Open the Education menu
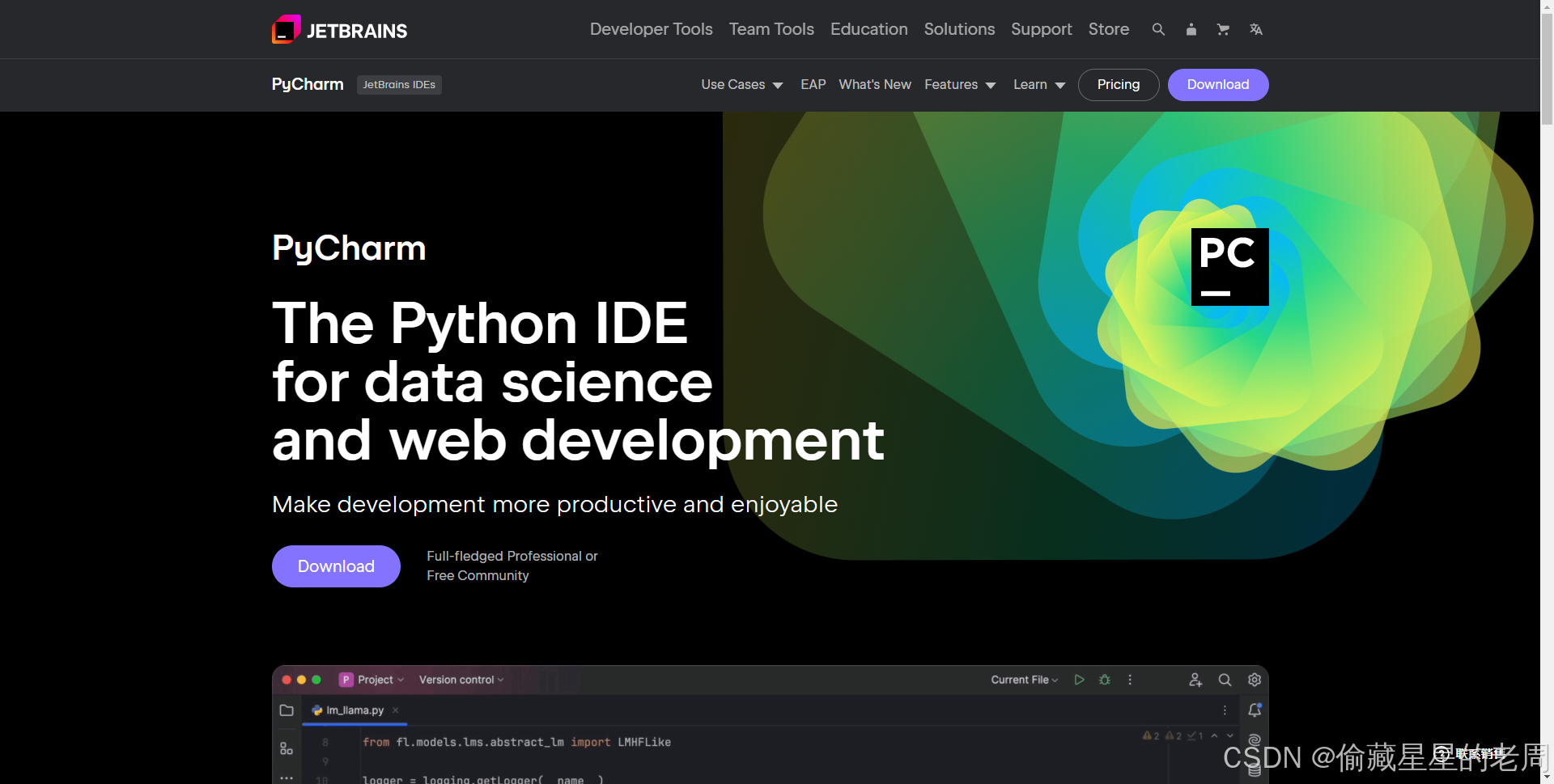Screen dimensions: 1554x784 click(868, 29)
